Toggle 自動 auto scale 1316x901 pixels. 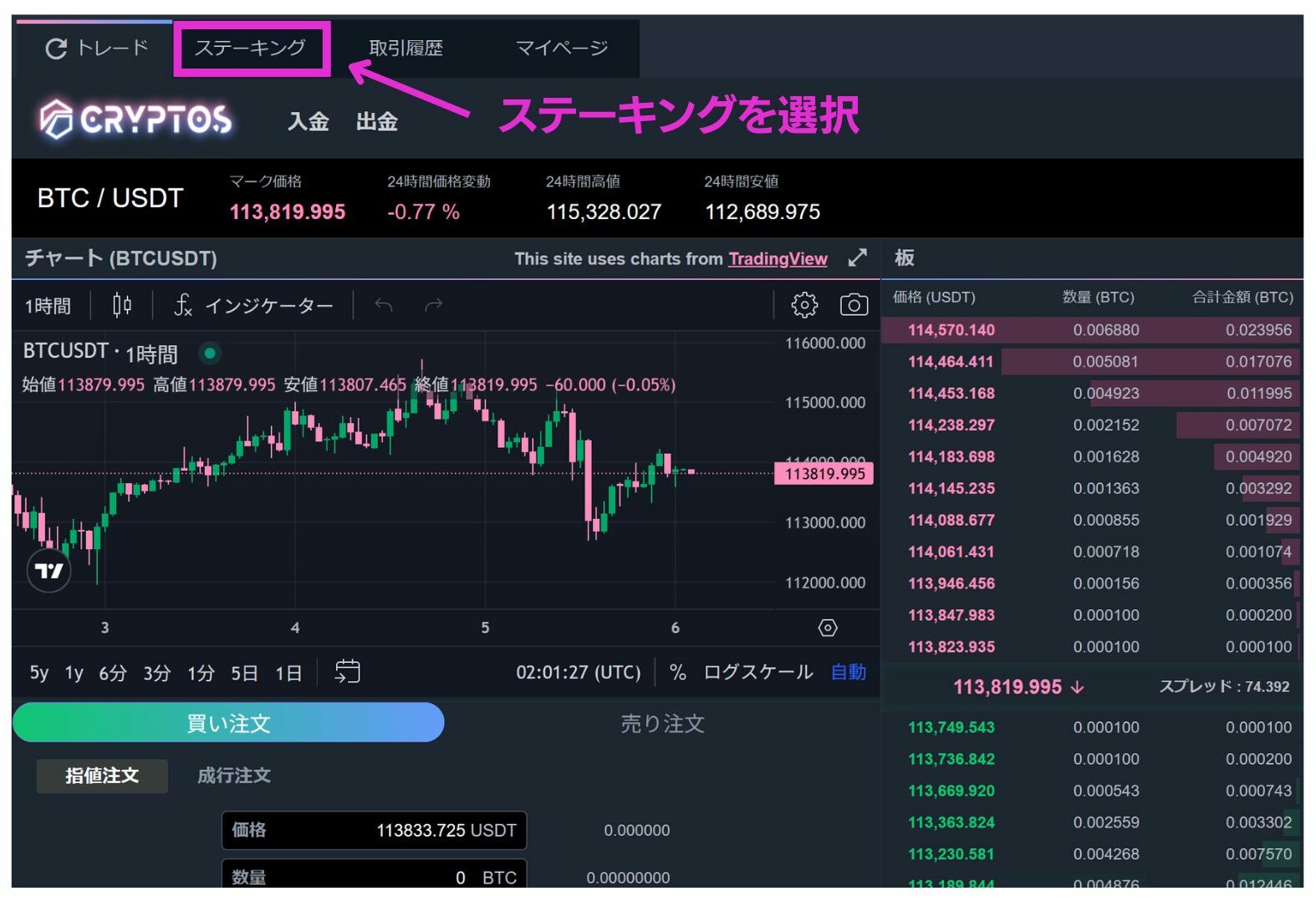pos(849,673)
